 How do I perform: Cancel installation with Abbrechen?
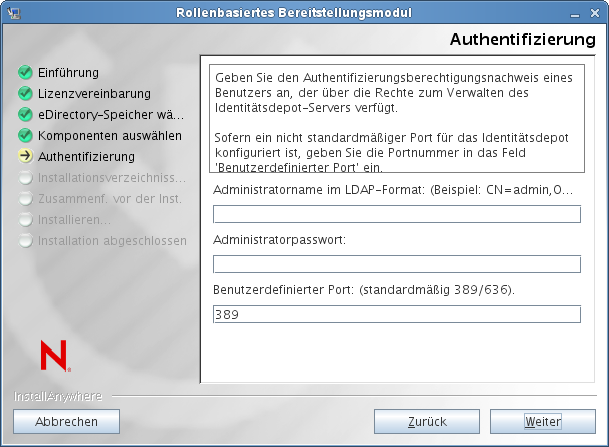click(x=66, y=421)
